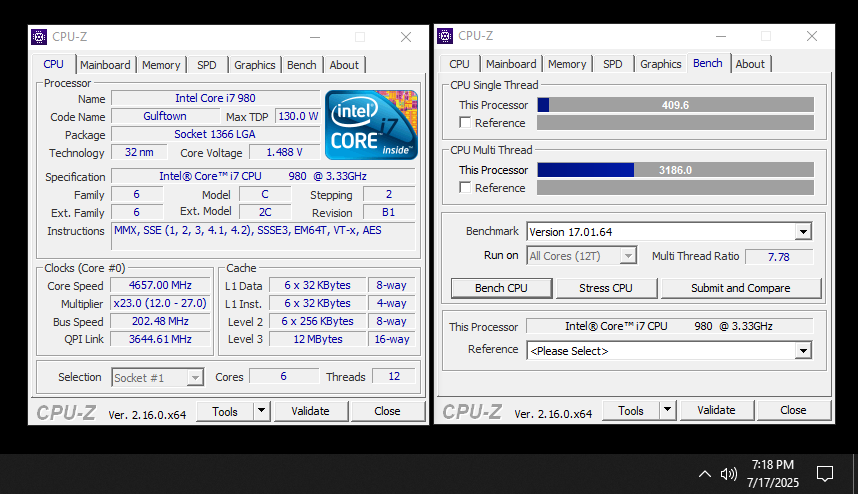
Task: Open the Action Center notification icon
Action: 825,474
